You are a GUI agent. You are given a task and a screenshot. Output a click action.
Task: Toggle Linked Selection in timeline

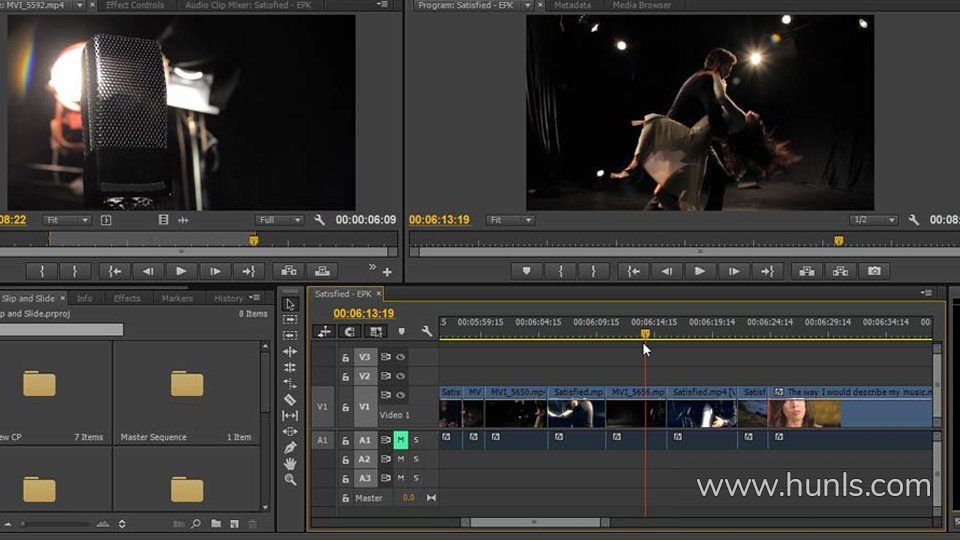(x=375, y=331)
